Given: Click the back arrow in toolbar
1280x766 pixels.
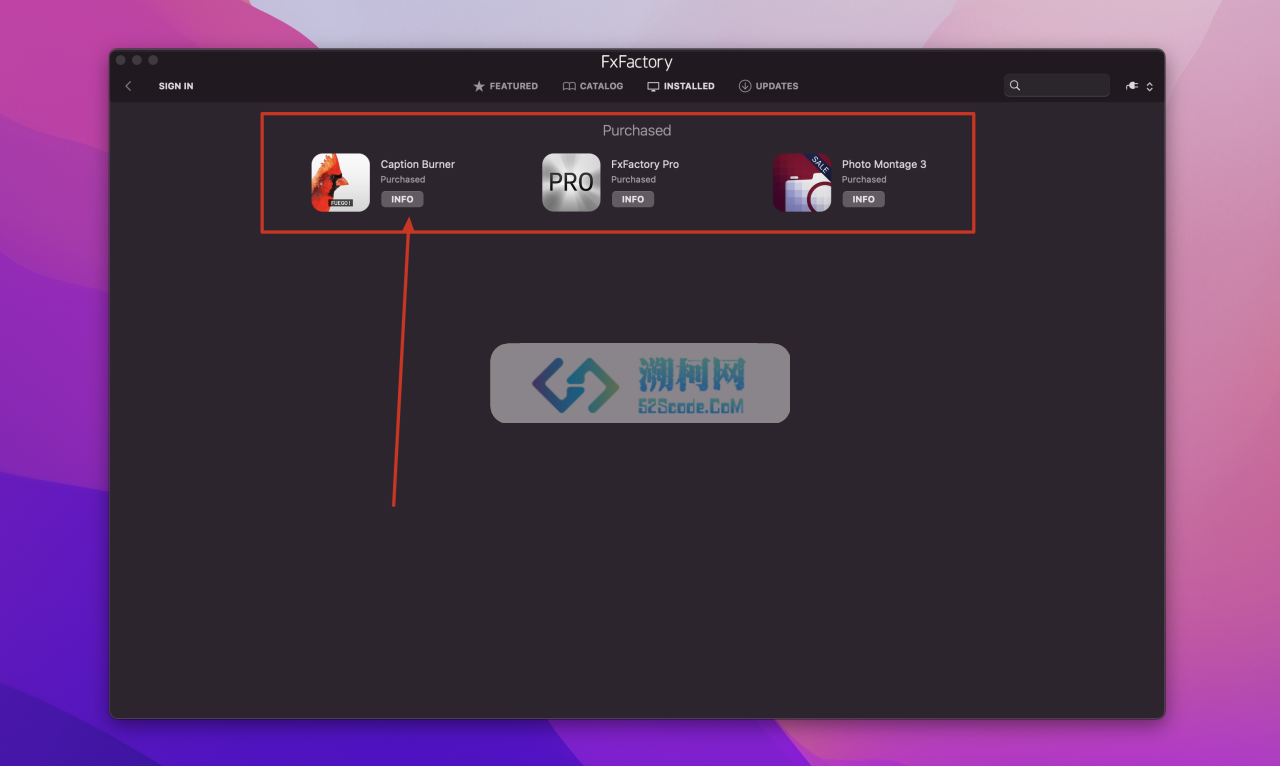Looking at the screenshot, I should [128, 86].
